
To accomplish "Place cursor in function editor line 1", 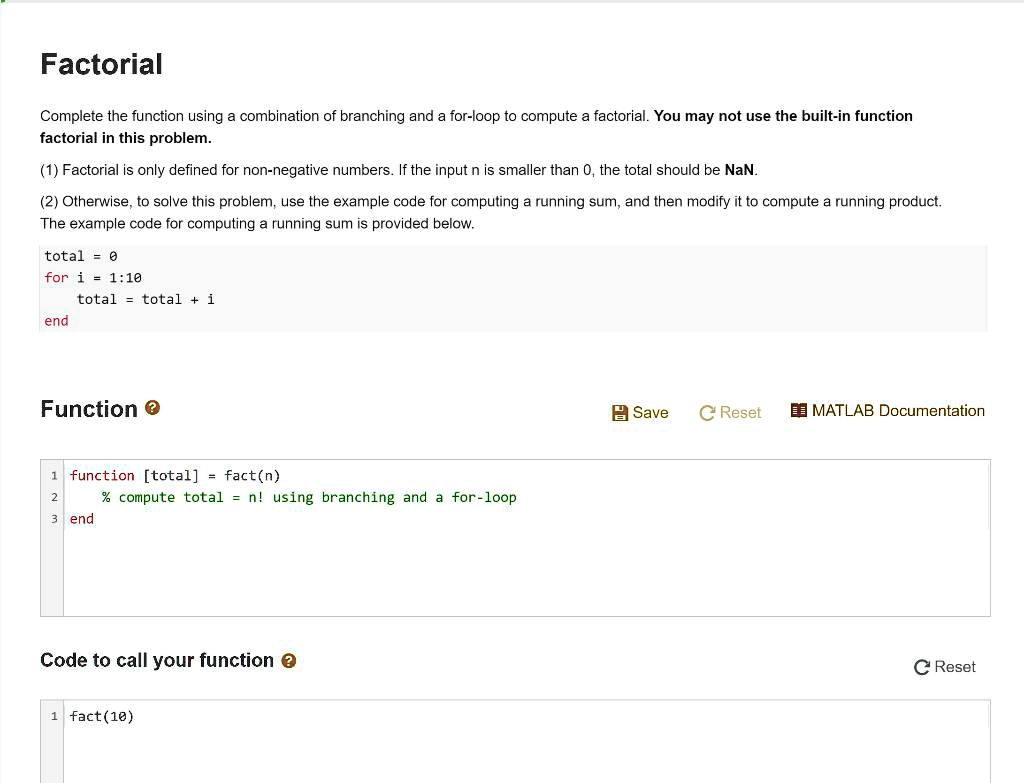I will tap(174, 475).
